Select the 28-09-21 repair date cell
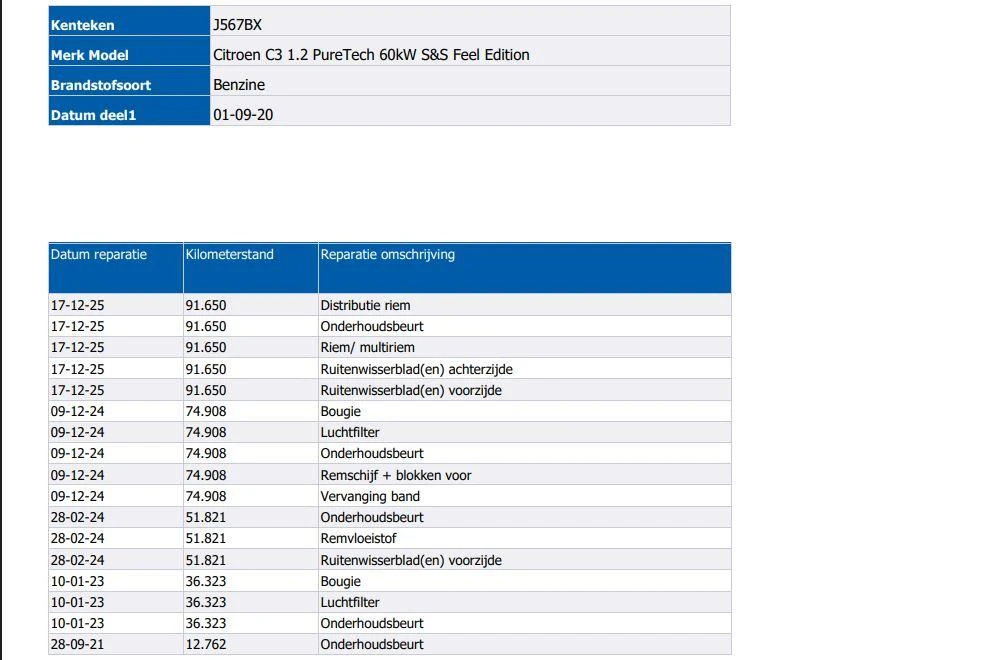 click(x=116, y=644)
